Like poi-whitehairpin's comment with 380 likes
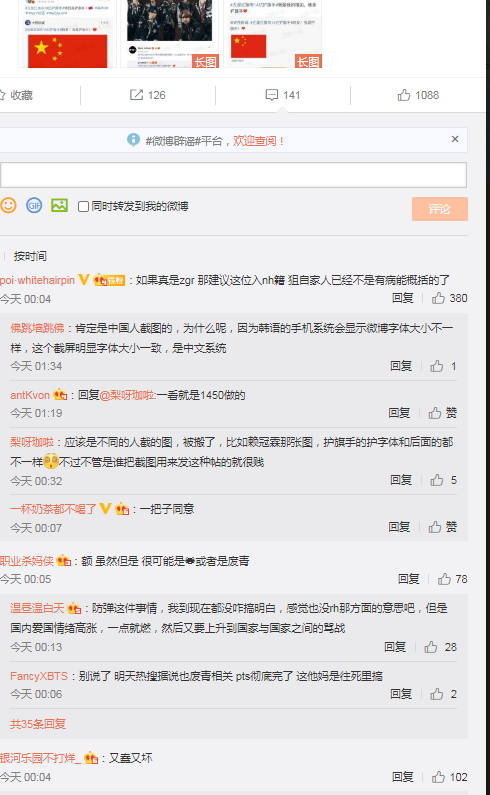 pyautogui.click(x=438, y=298)
